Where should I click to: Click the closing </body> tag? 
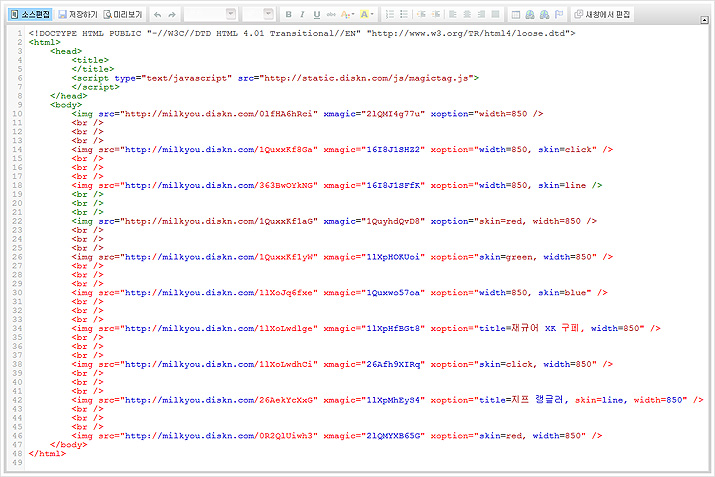(x=69, y=445)
